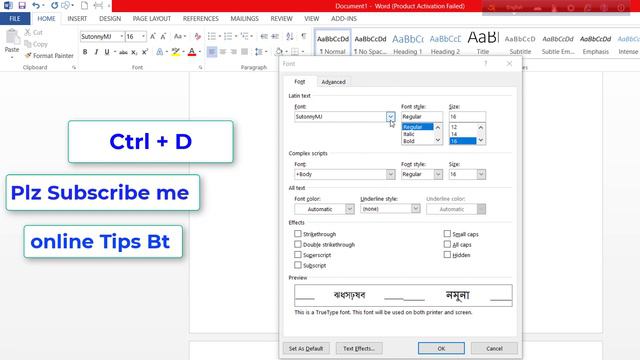Apply the Heading 1 style
The height and width of the screenshot is (360, 640).
click(x=408, y=43)
